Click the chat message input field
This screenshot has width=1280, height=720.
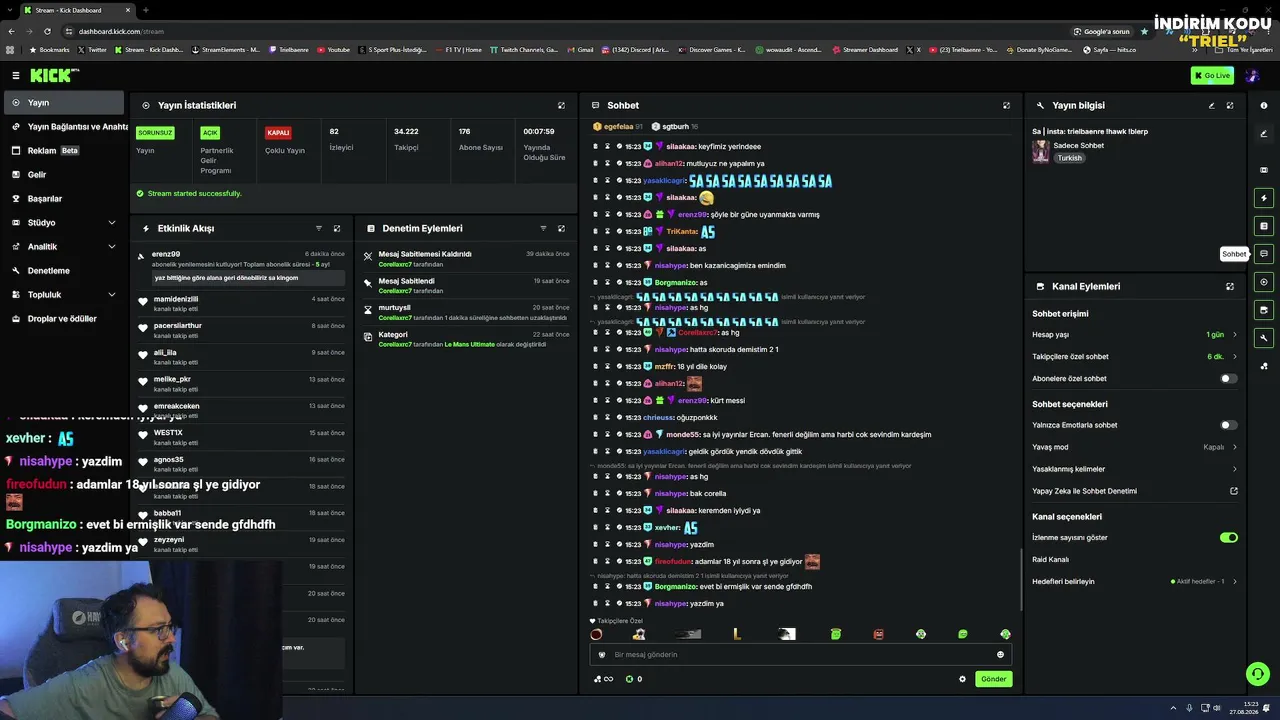click(800, 655)
